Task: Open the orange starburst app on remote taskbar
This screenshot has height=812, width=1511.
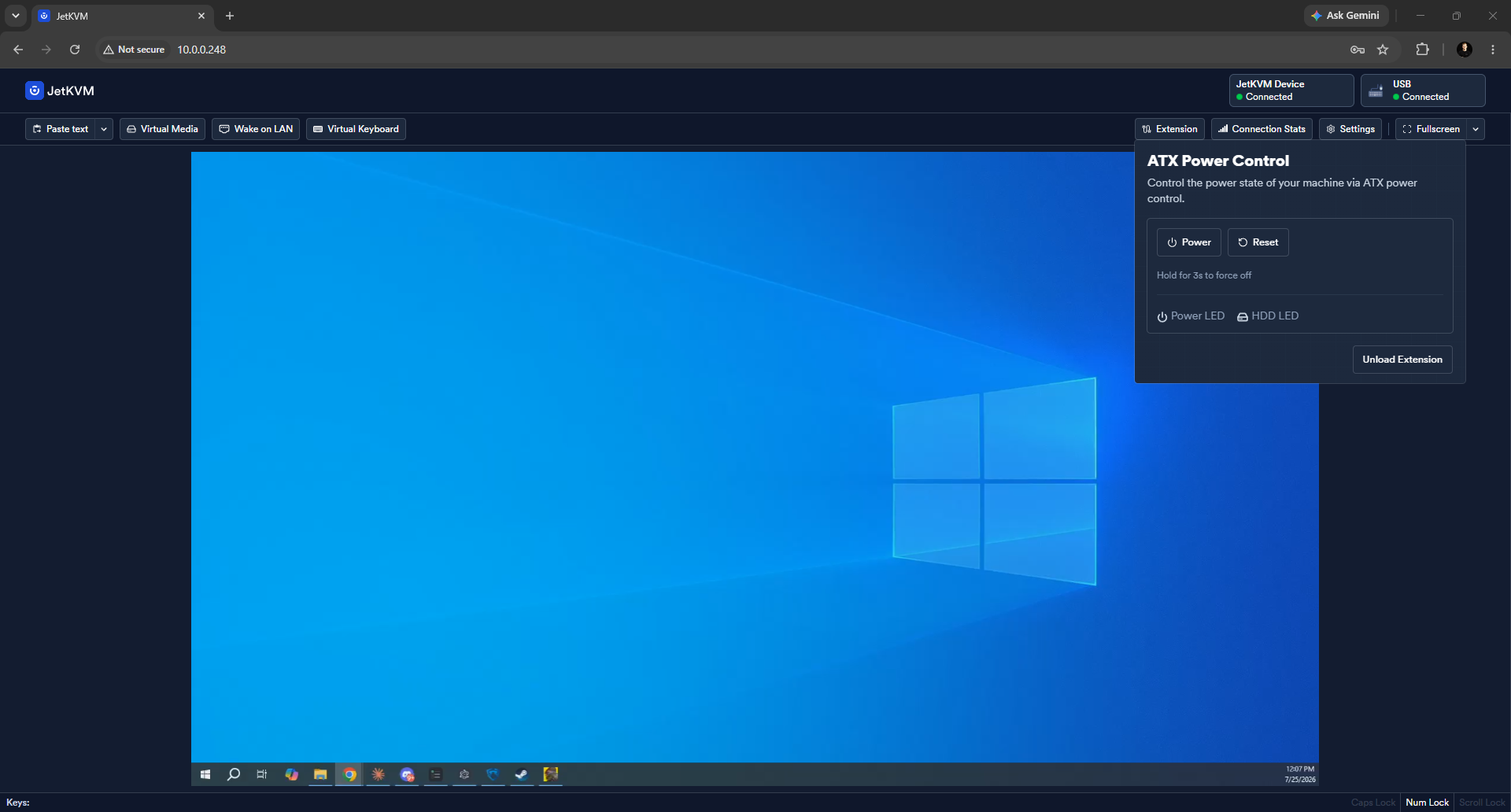Action: tap(379, 774)
